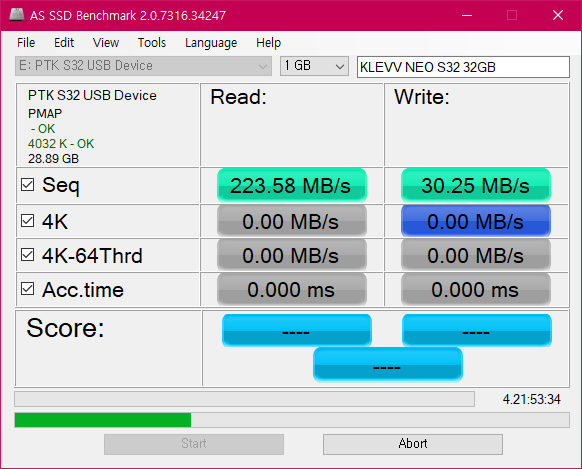The image size is (582, 469).
Task: Click the PTK S32 USB Device name label
Action: (x=92, y=95)
